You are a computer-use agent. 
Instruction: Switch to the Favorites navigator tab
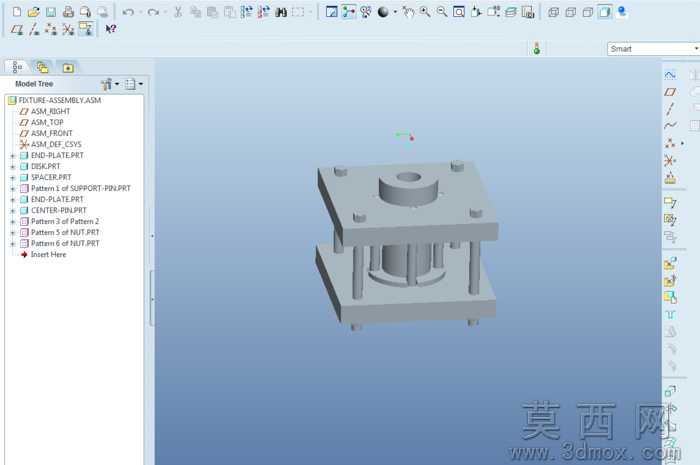click(68, 67)
